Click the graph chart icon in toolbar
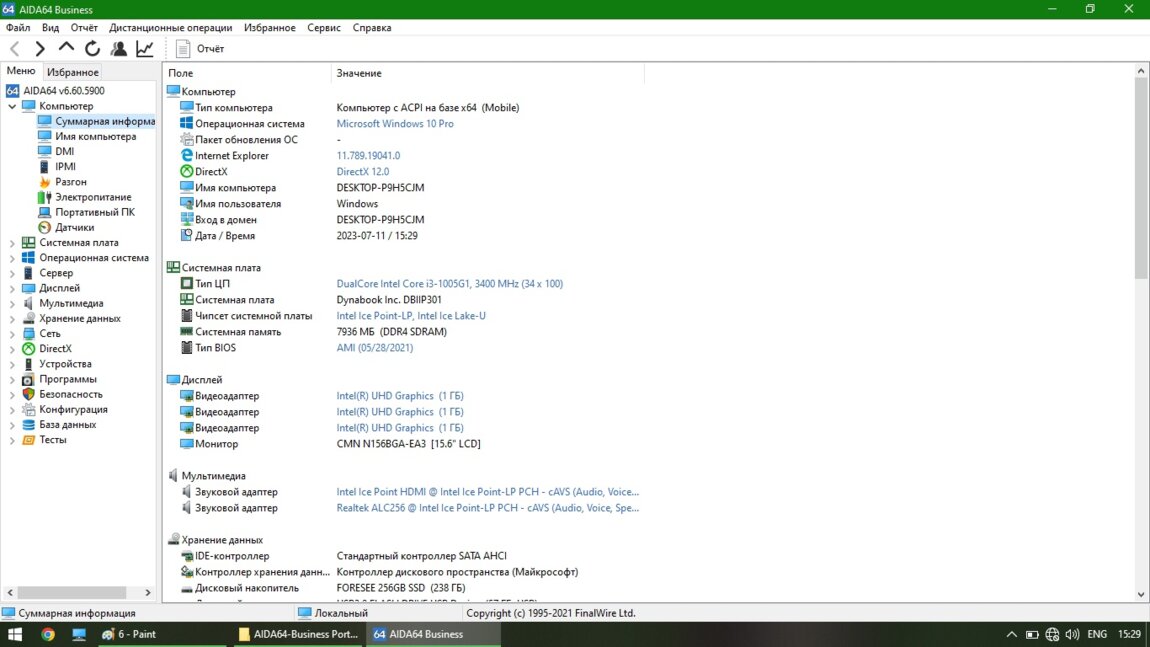 [145, 48]
